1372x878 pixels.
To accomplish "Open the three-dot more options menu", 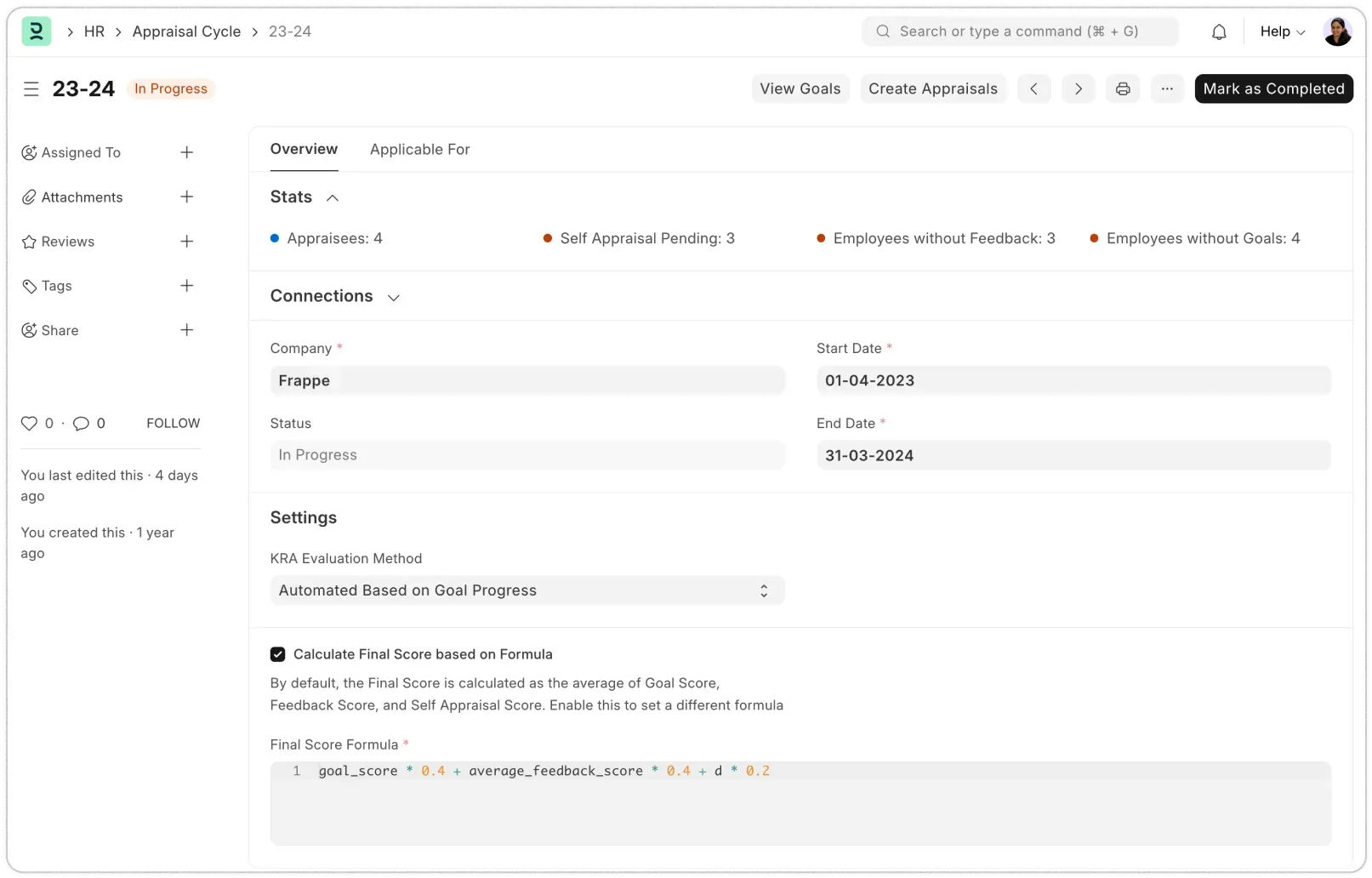I will (1167, 88).
